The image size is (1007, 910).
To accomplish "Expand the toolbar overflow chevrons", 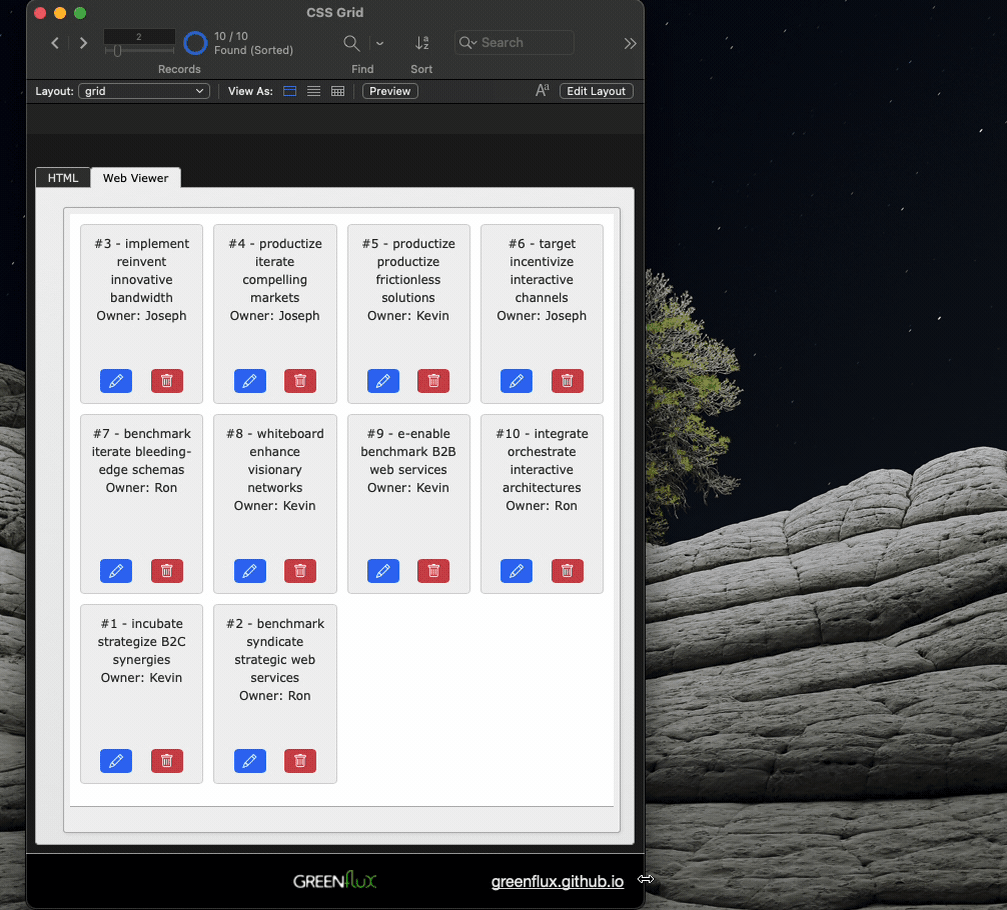I will point(630,43).
